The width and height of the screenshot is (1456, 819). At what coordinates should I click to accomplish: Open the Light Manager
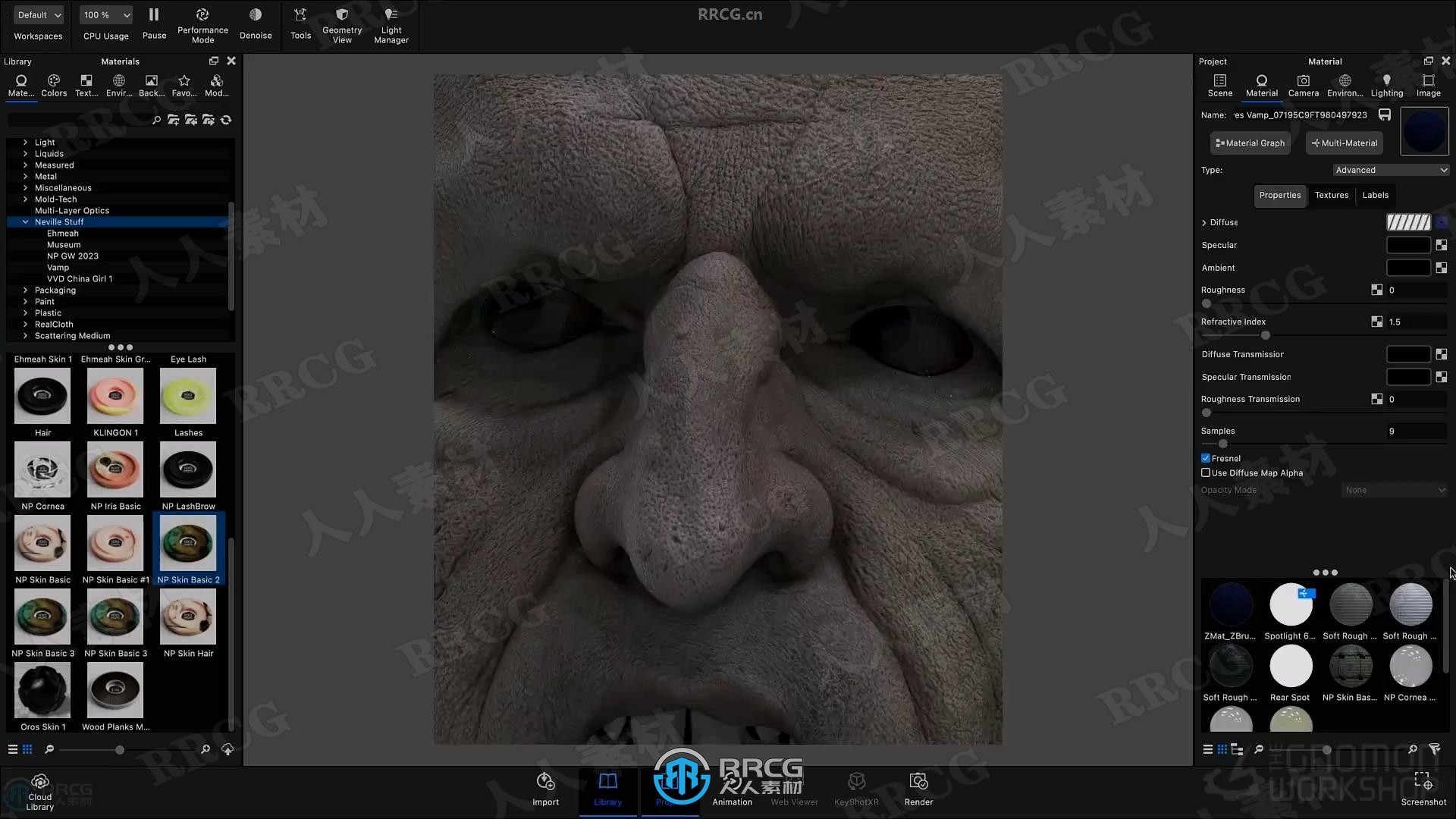pyautogui.click(x=391, y=25)
